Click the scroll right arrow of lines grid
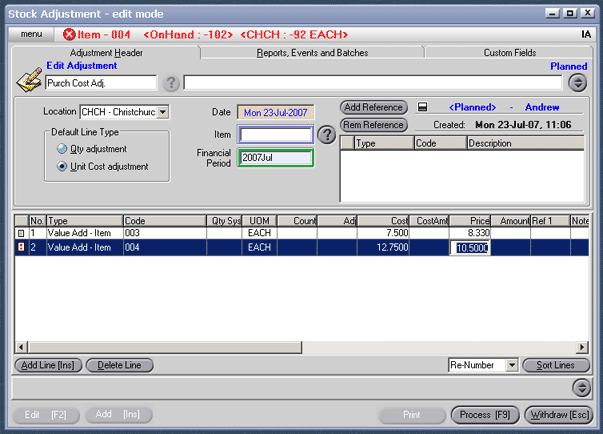The image size is (603, 434). pos(582,347)
